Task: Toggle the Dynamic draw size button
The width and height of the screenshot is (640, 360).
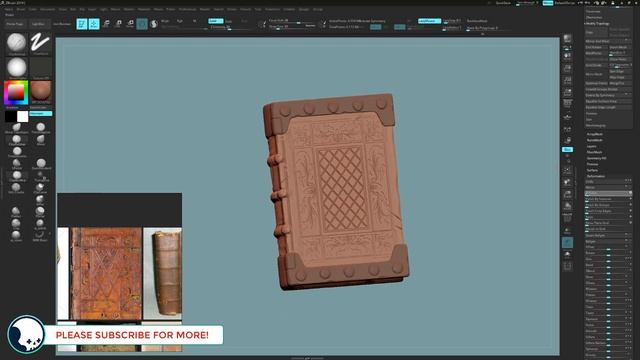Action: tap(310, 26)
